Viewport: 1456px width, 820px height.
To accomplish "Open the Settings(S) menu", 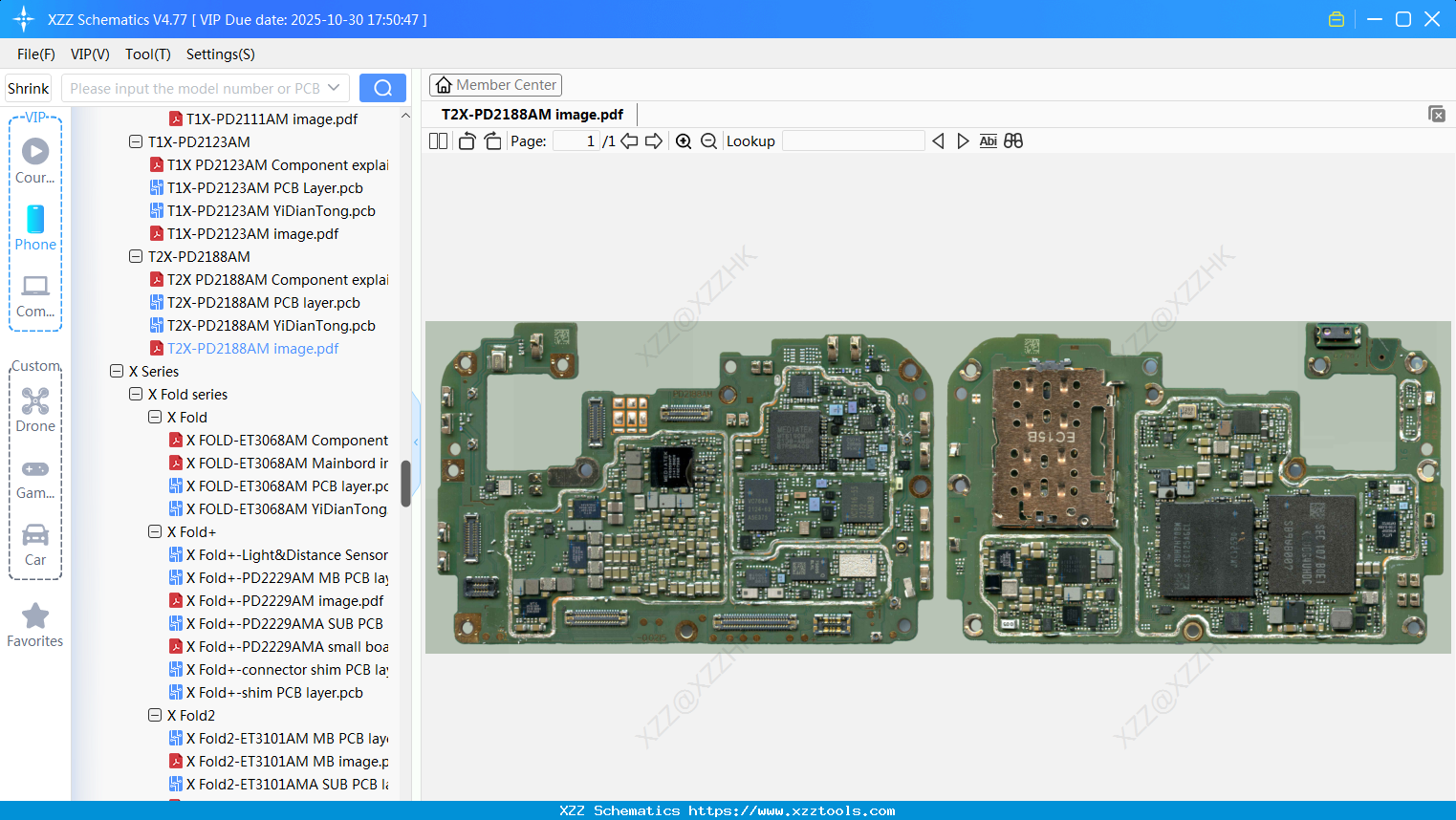I will (x=221, y=54).
